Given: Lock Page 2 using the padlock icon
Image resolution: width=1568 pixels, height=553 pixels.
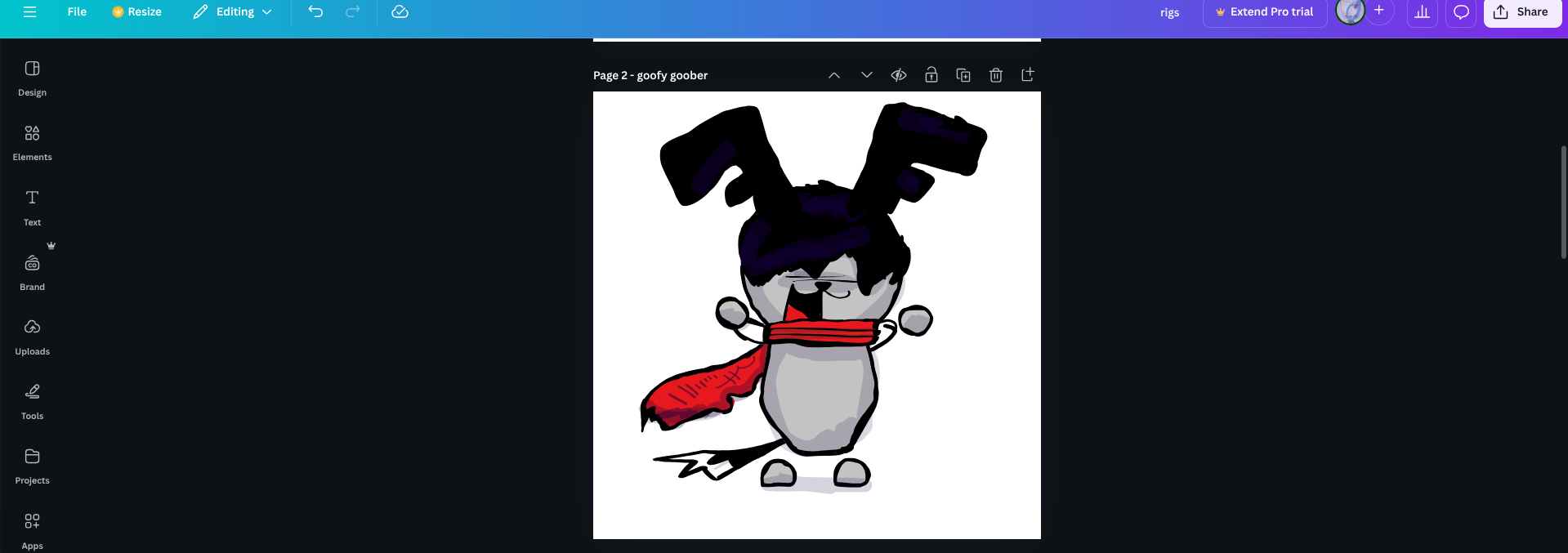Looking at the screenshot, I should coord(931,75).
